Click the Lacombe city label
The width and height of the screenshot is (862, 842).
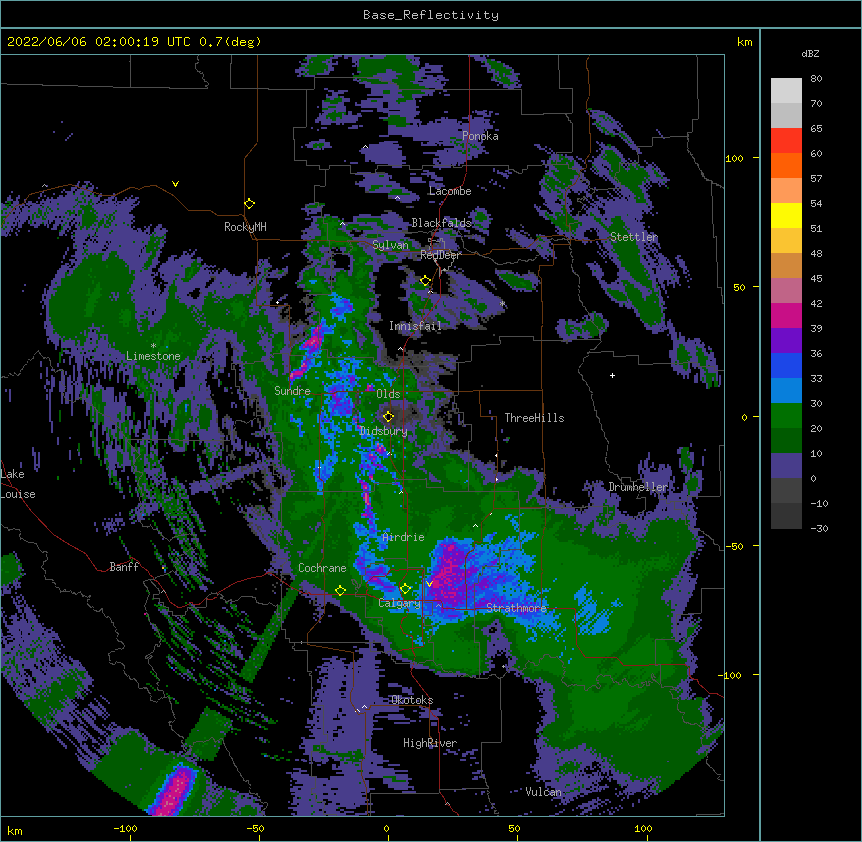(x=450, y=191)
